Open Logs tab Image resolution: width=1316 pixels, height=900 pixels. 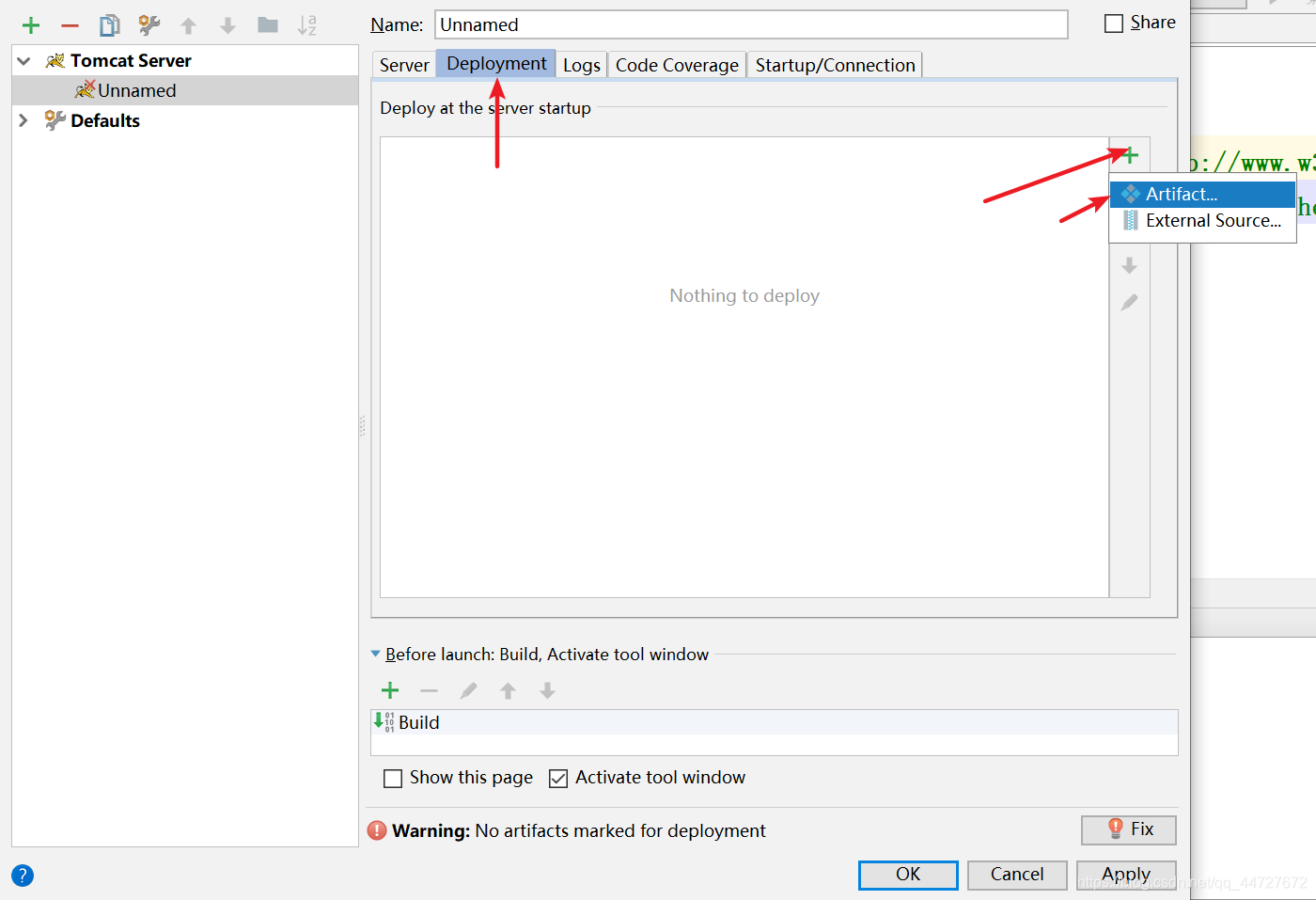(x=582, y=65)
